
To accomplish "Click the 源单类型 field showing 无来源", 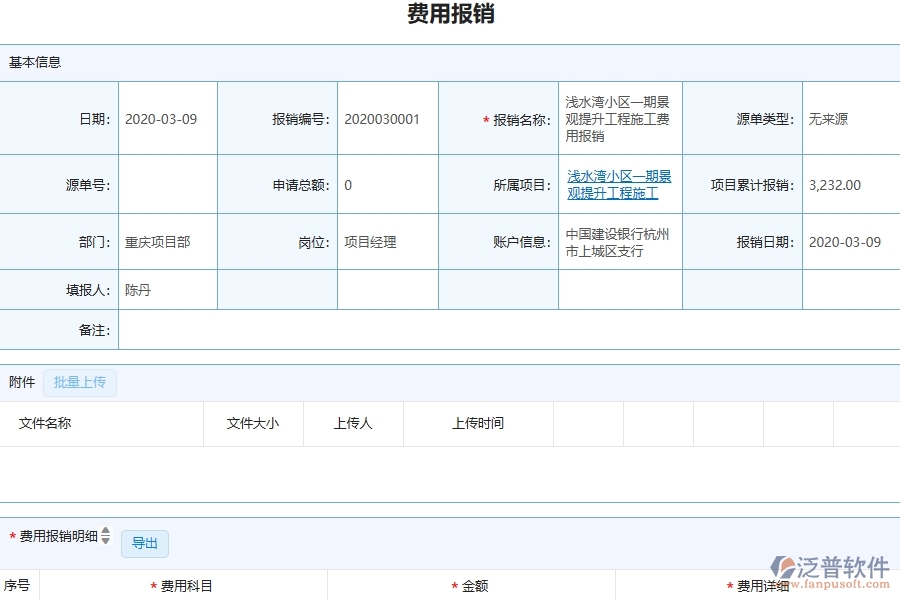I will [x=828, y=117].
